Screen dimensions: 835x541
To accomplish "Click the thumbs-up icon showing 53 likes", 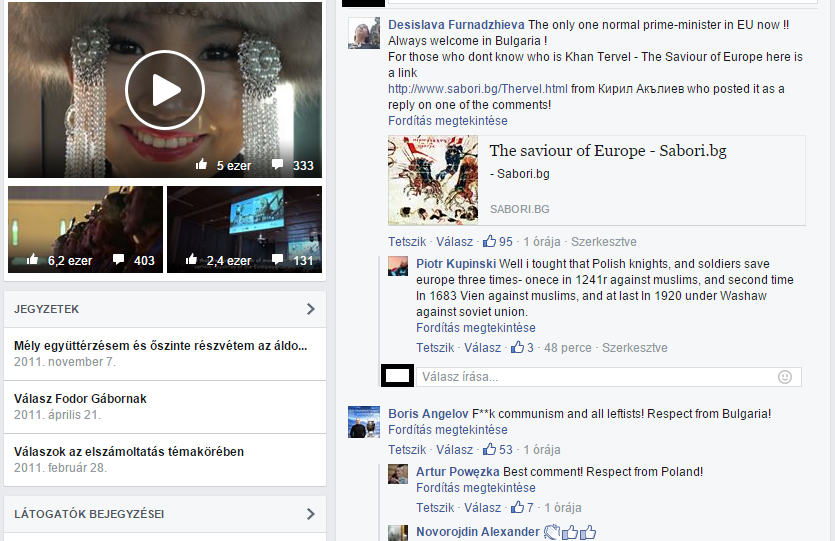I will (x=489, y=449).
